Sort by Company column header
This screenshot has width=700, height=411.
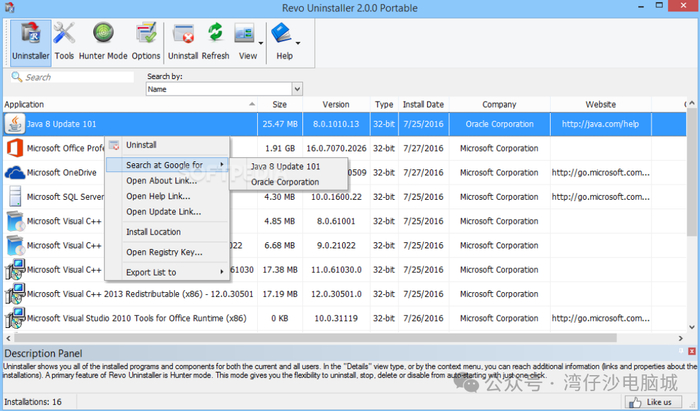coord(499,104)
